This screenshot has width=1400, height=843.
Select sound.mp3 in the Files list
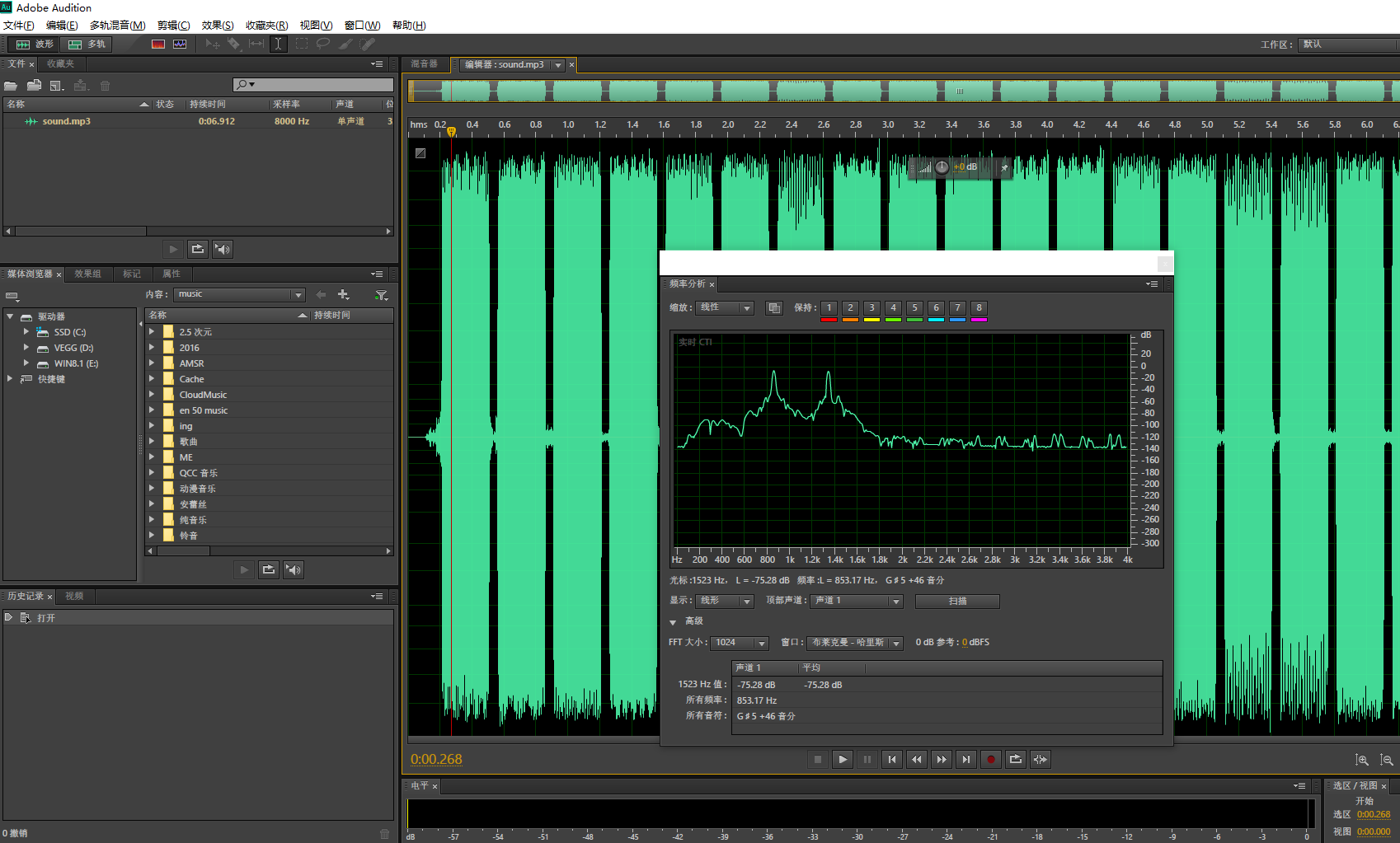pos(199,121)
